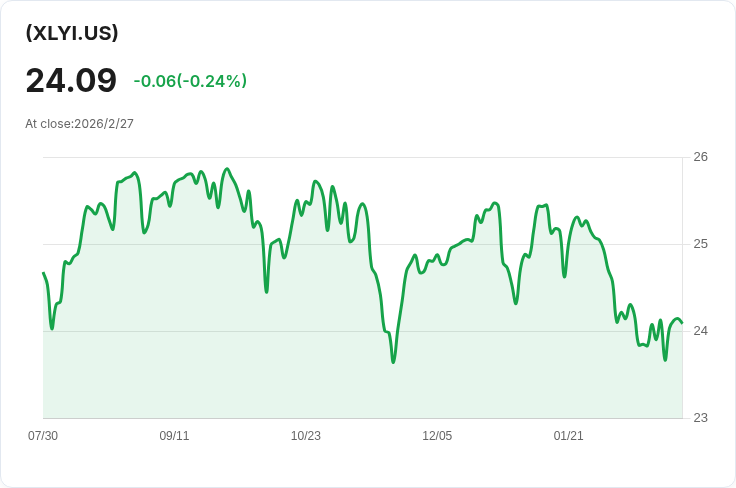Click the chart line's lowest dip point
Image resolution: width=736 pixels, height=488 pixels.
click(x=393, y=362)
